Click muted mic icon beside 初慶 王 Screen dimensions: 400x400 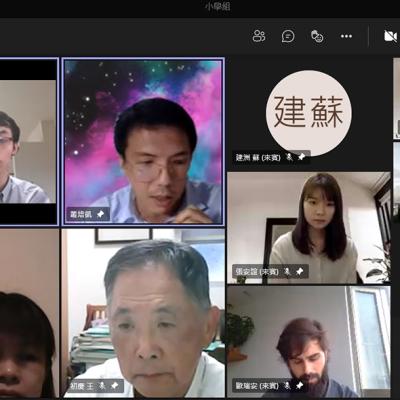[102, 386]
